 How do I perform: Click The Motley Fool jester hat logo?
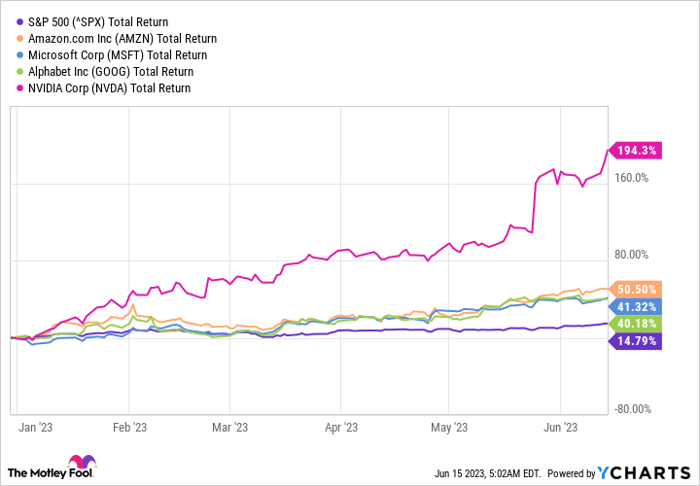(81, 462)
